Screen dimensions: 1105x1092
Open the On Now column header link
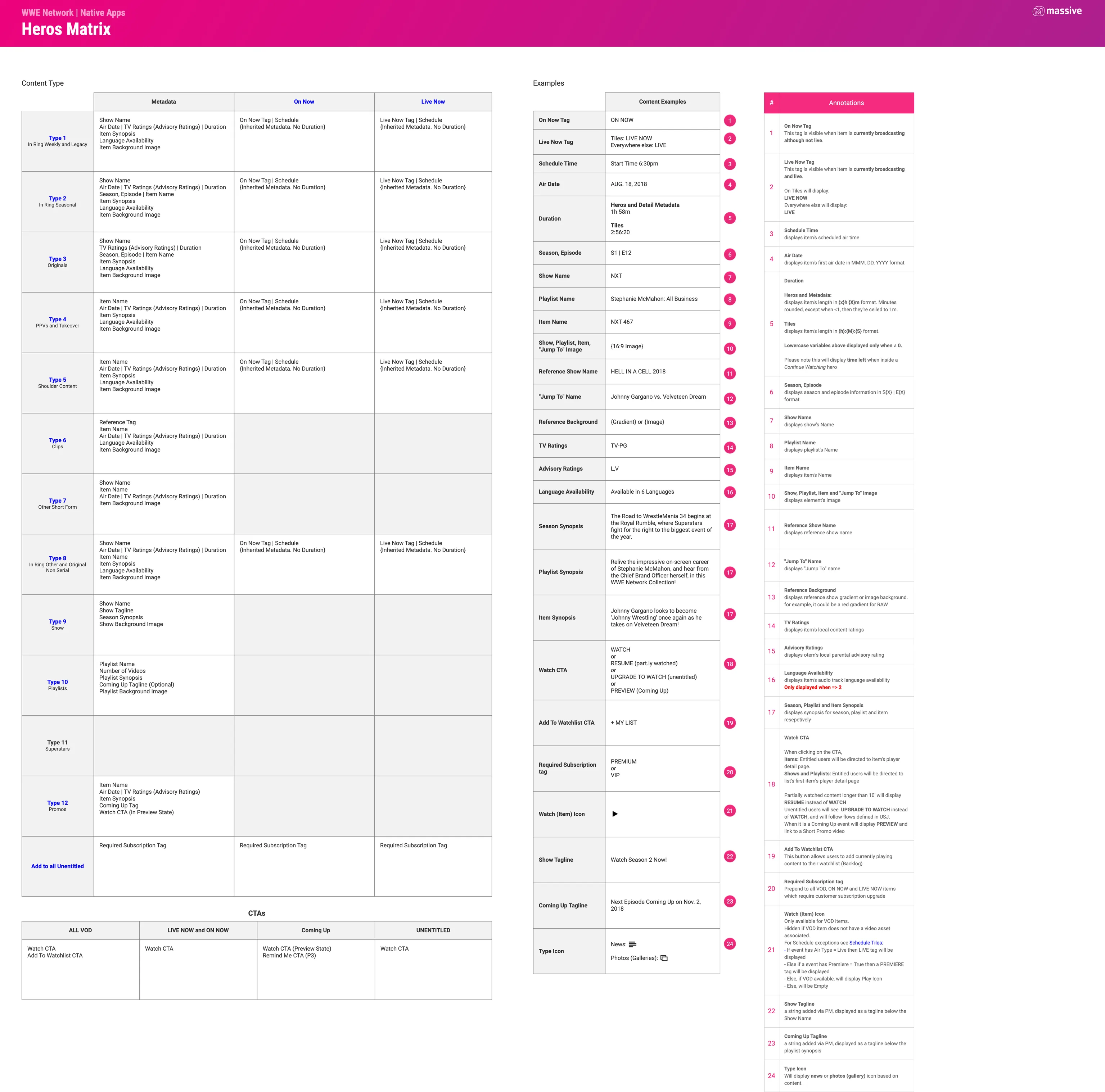click(304, 102)
